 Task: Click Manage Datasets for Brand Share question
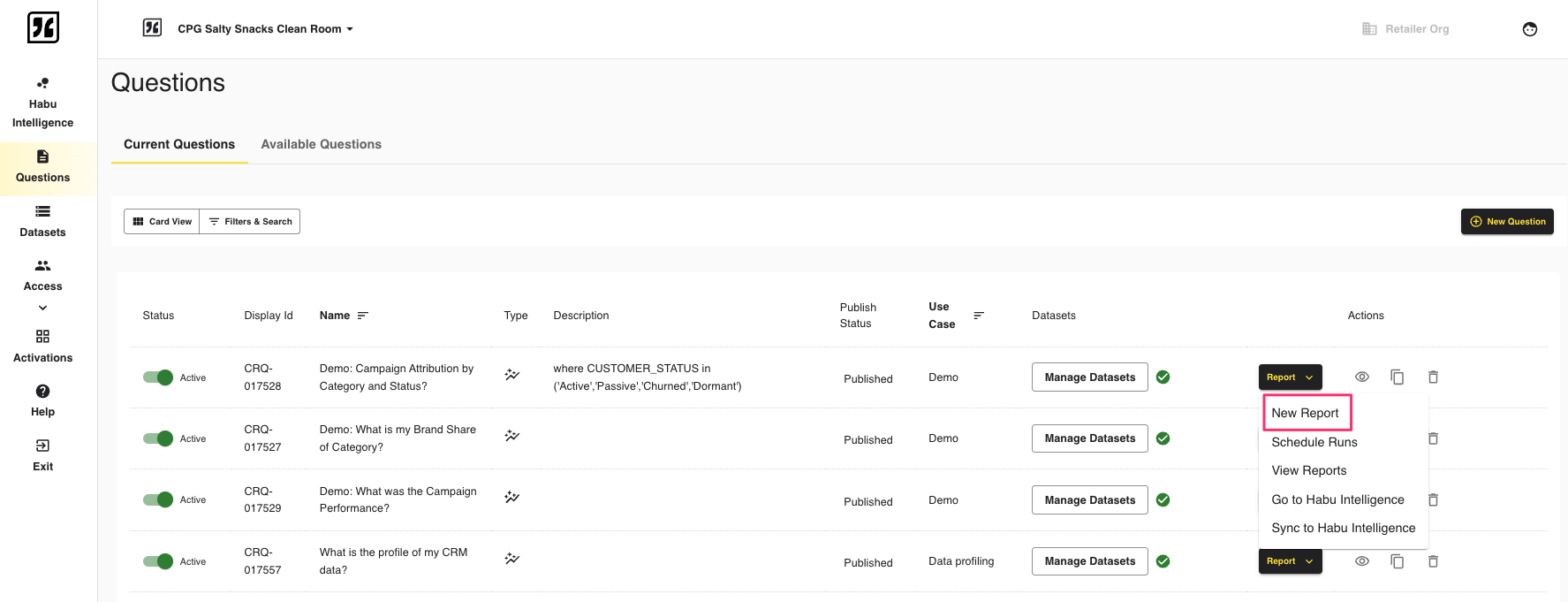coord(1089,438)
